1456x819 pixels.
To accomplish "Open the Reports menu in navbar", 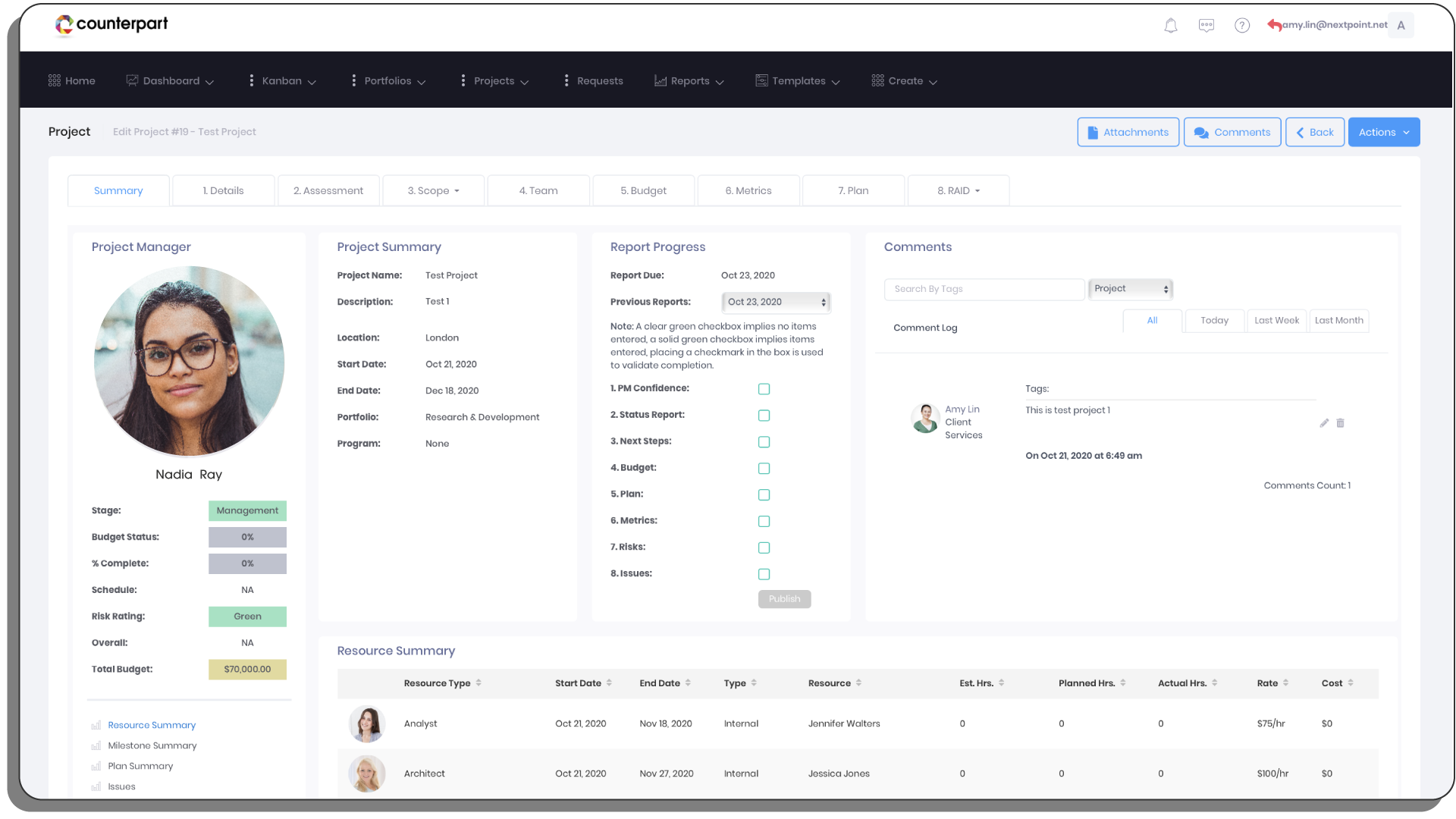I will (689, 81).
